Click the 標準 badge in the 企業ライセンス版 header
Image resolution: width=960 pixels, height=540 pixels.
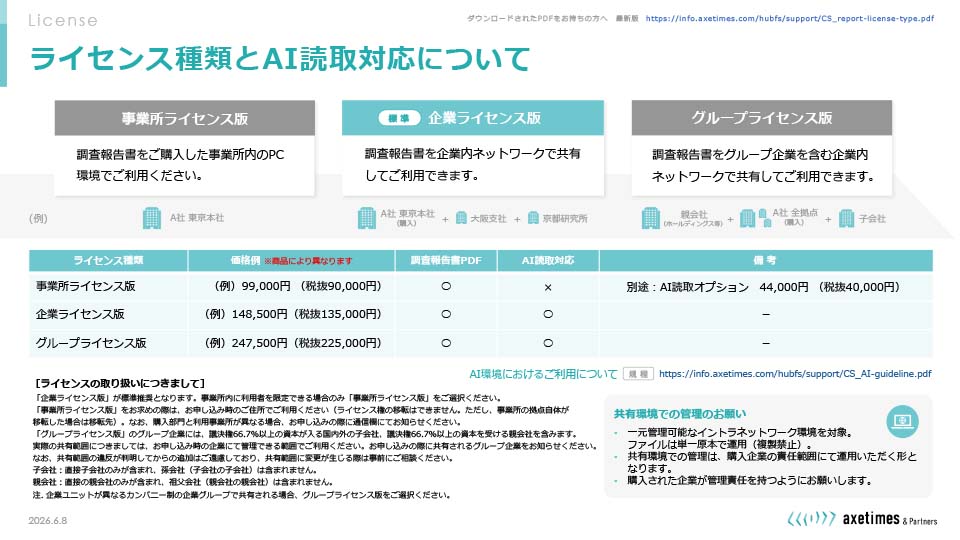tap(399, 118)
